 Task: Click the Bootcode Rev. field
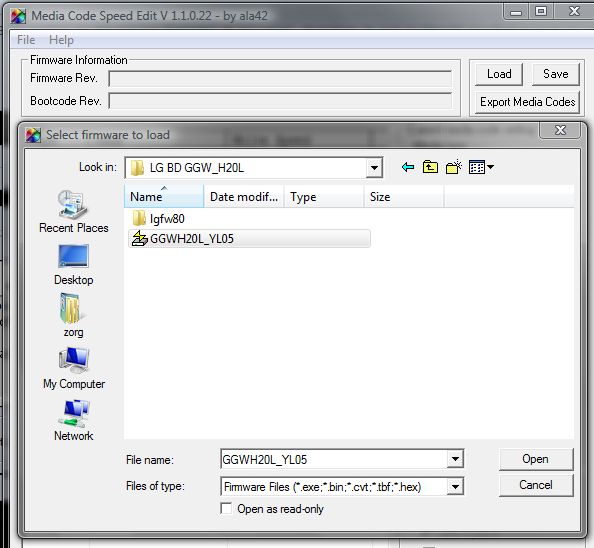coord(280,101)
